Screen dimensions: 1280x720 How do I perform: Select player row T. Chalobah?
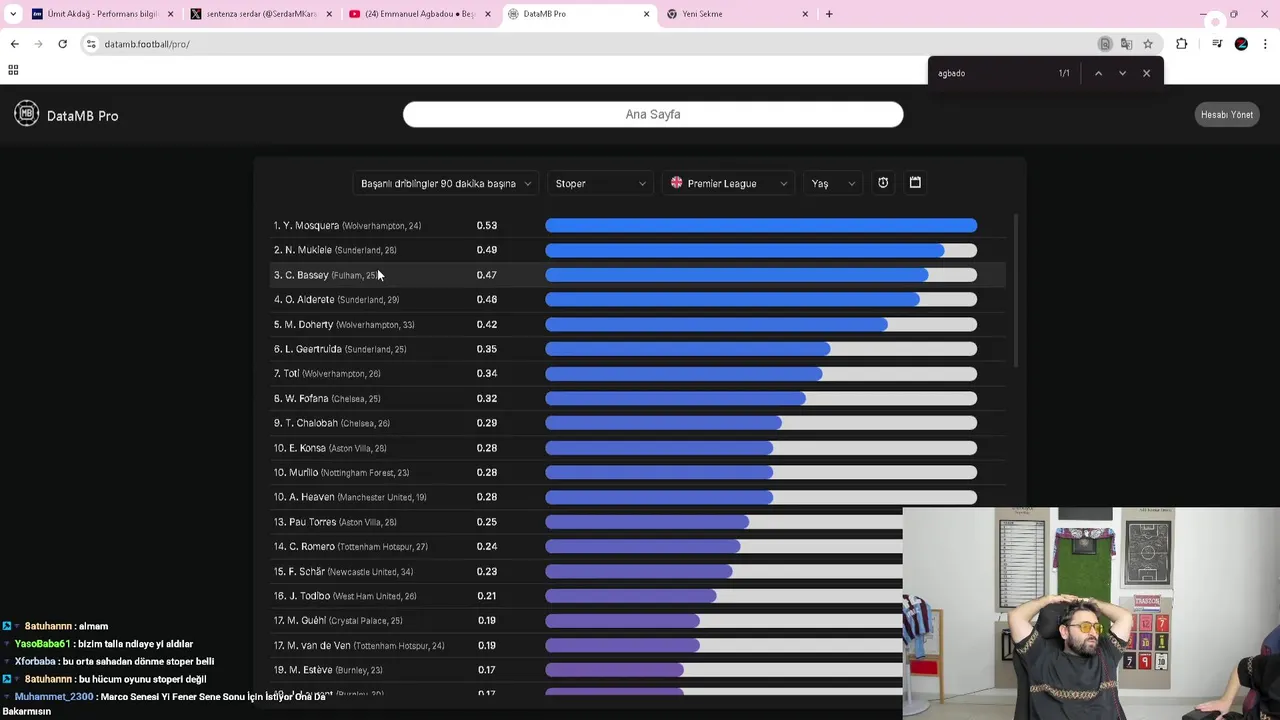coord(637,423)
